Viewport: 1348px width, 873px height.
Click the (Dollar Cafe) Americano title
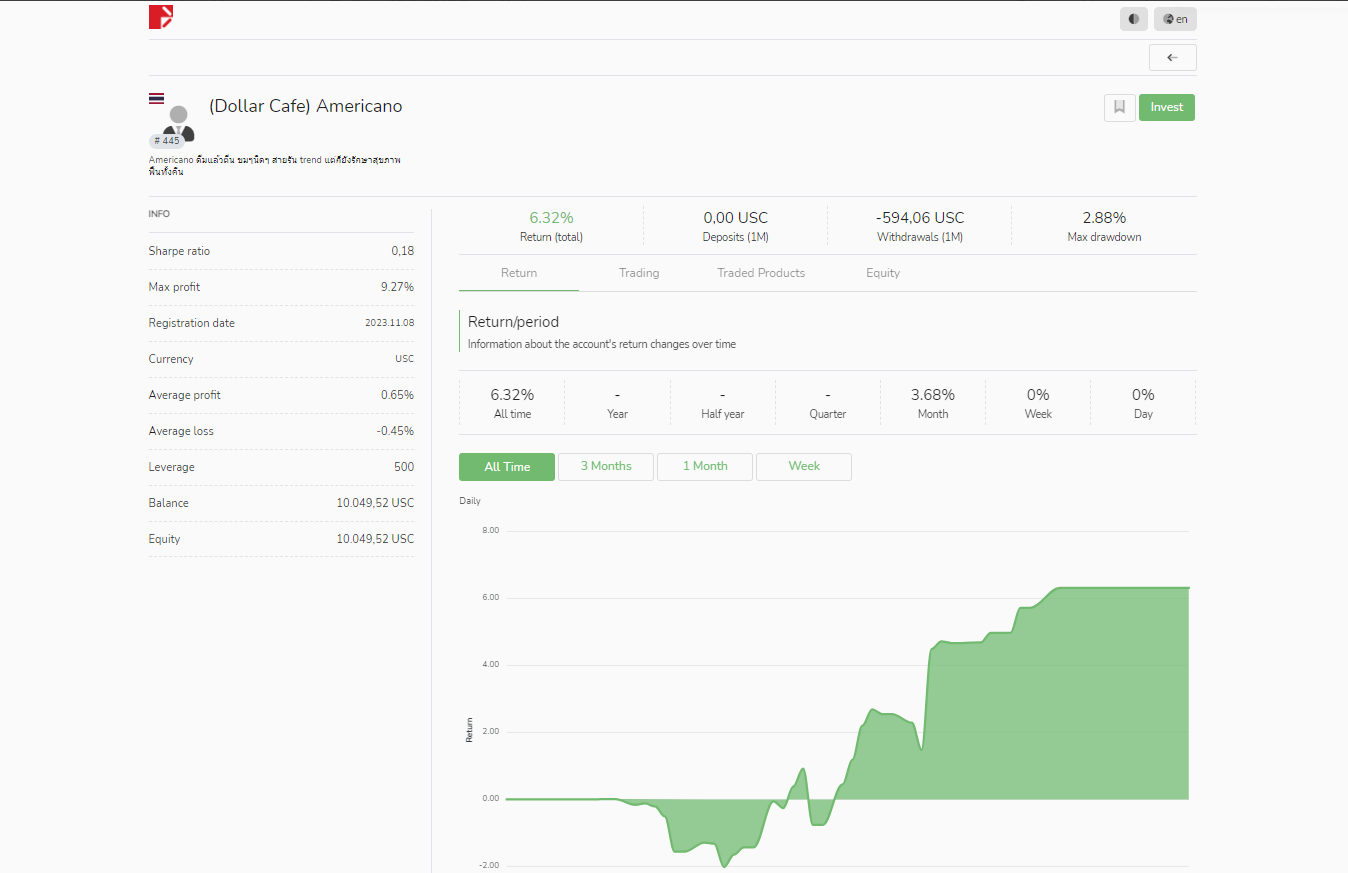click(306, 106)
